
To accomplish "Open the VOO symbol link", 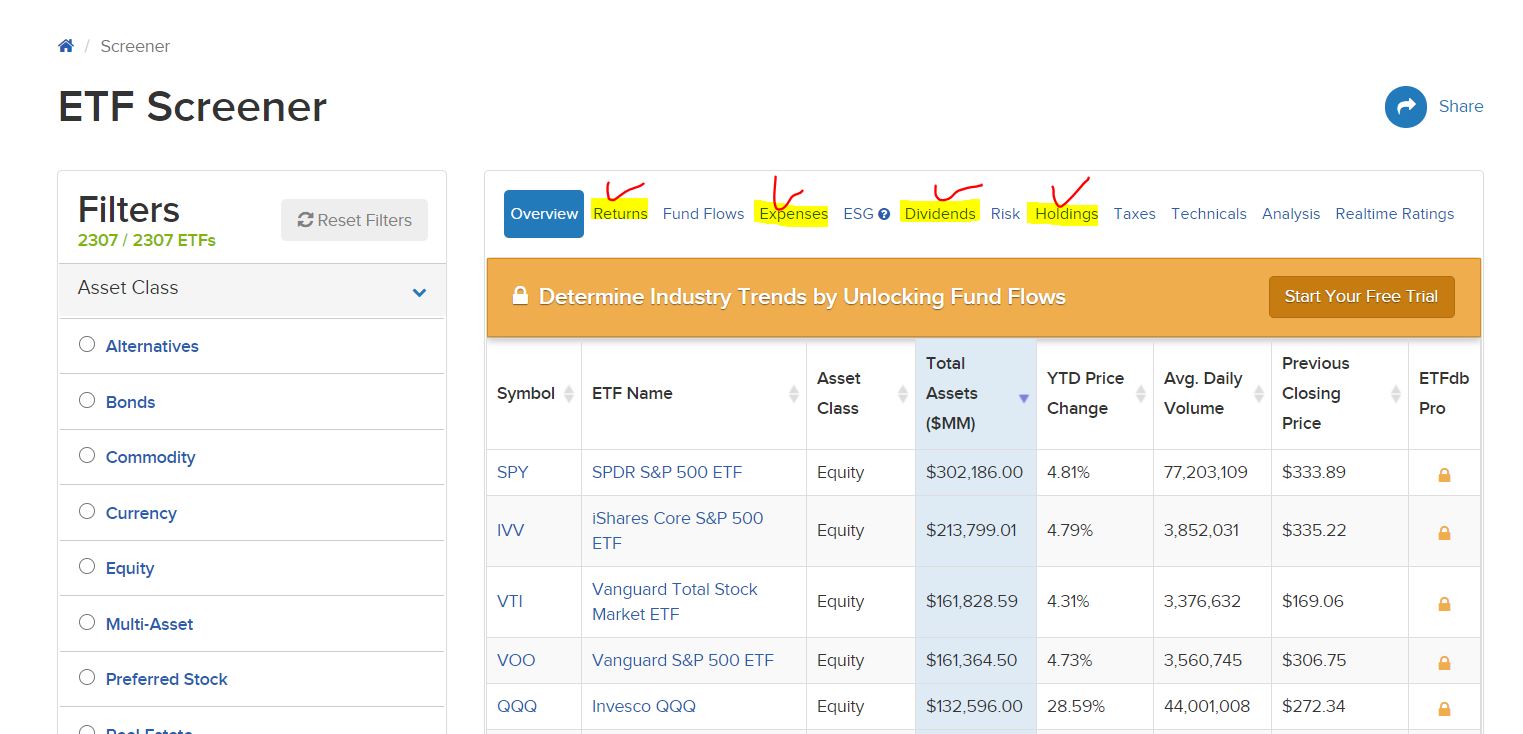I will tap(516, 660).
